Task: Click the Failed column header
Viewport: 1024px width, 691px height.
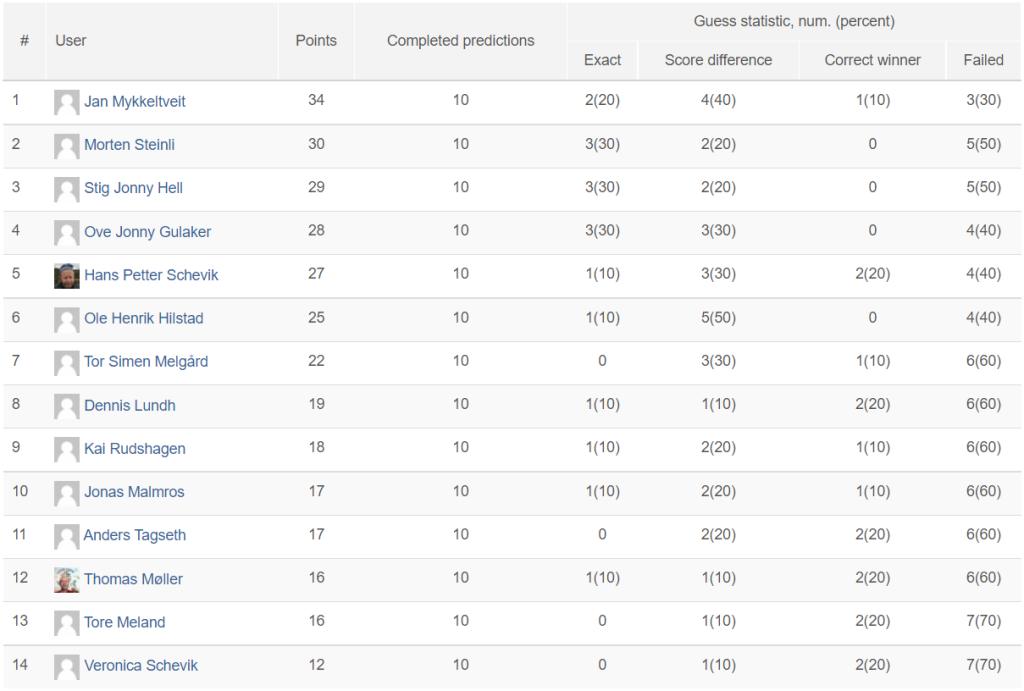Action: pos(983,60)
